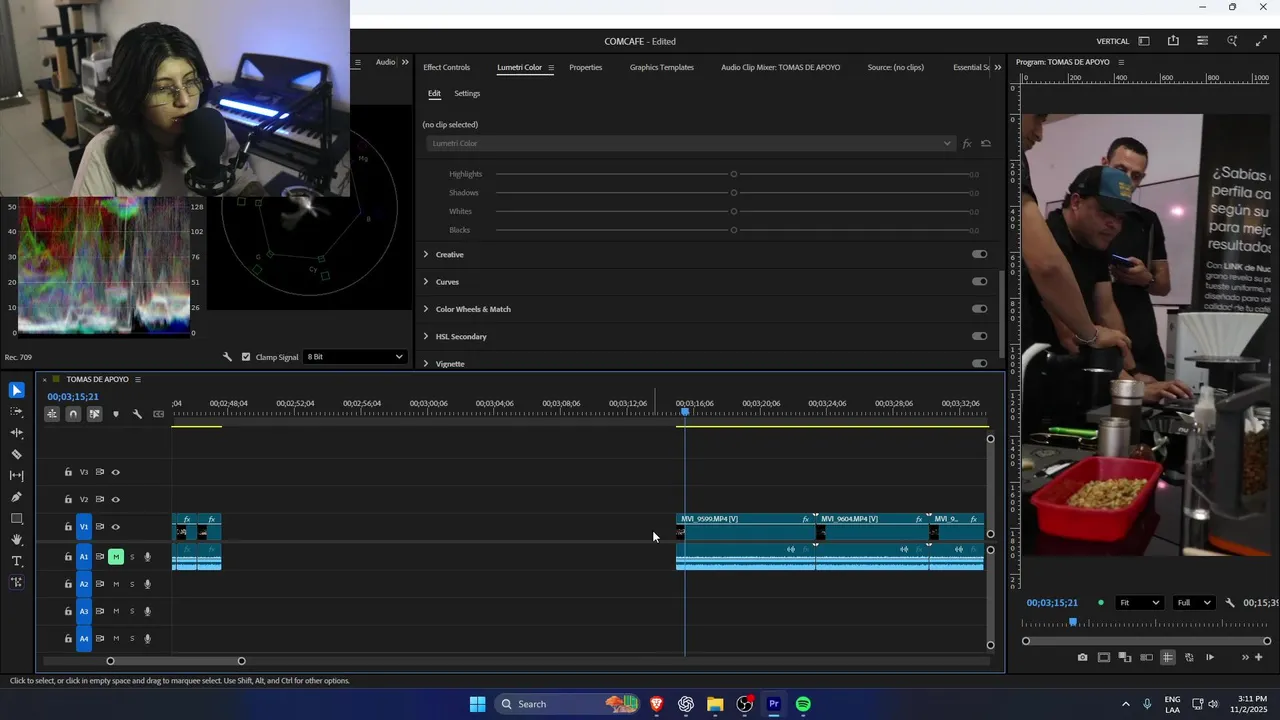
Task: Adjust the Whites slider
Action: coord(734,211)
